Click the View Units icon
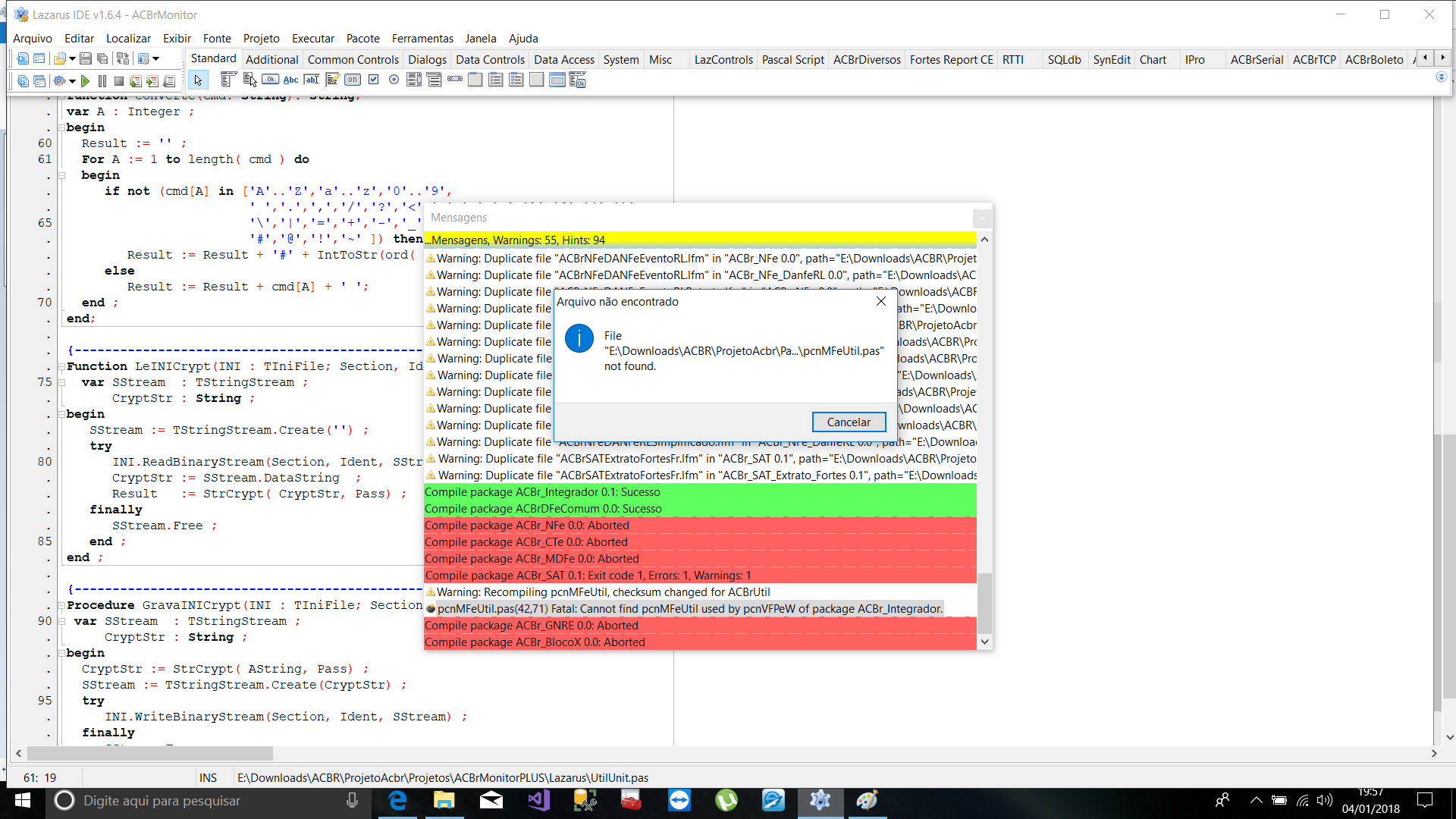1456x819 pixels. 23,80
